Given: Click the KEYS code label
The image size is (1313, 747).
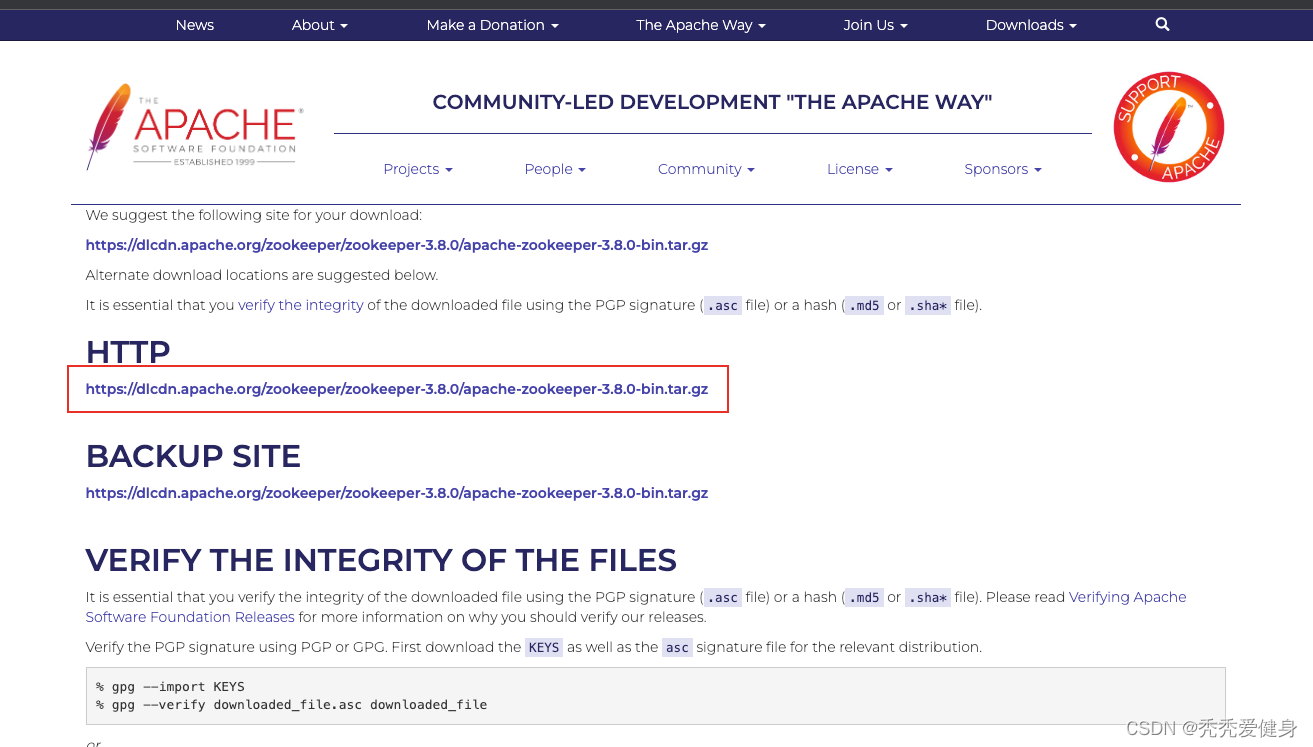Looking at the screenshot, I should [x=544, y=647].
